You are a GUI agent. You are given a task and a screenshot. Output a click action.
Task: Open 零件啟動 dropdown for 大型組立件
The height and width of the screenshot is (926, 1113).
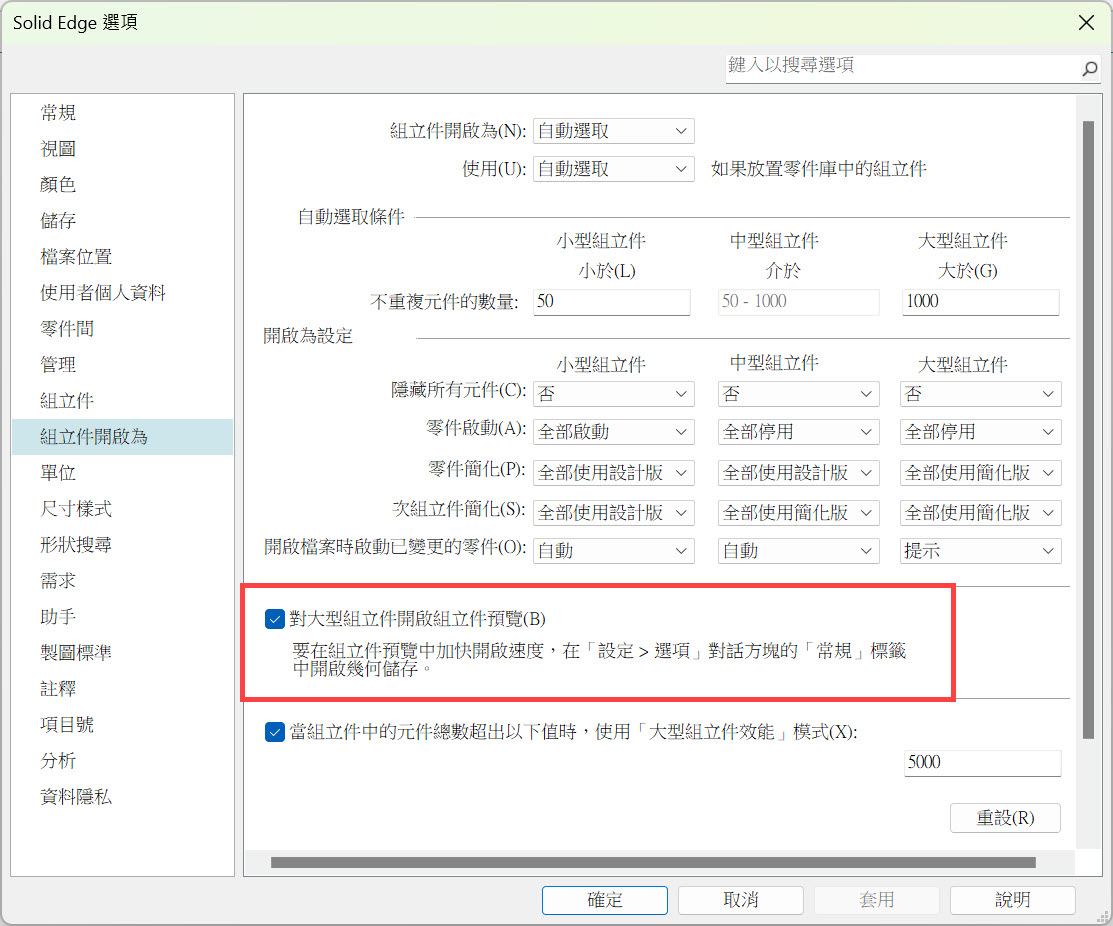(980, 432)
